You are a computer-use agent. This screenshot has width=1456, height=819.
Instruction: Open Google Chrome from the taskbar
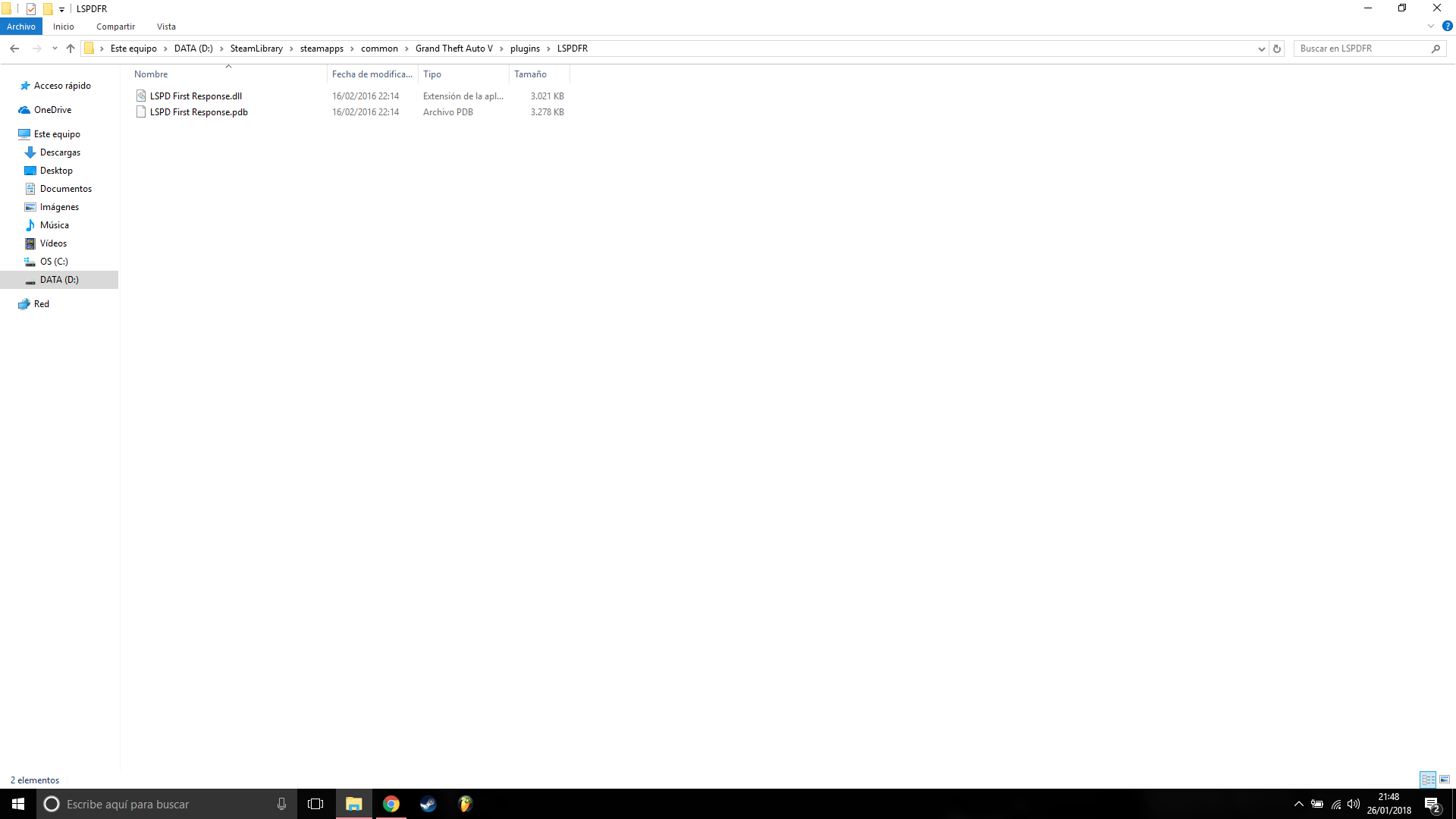point(391,804)
